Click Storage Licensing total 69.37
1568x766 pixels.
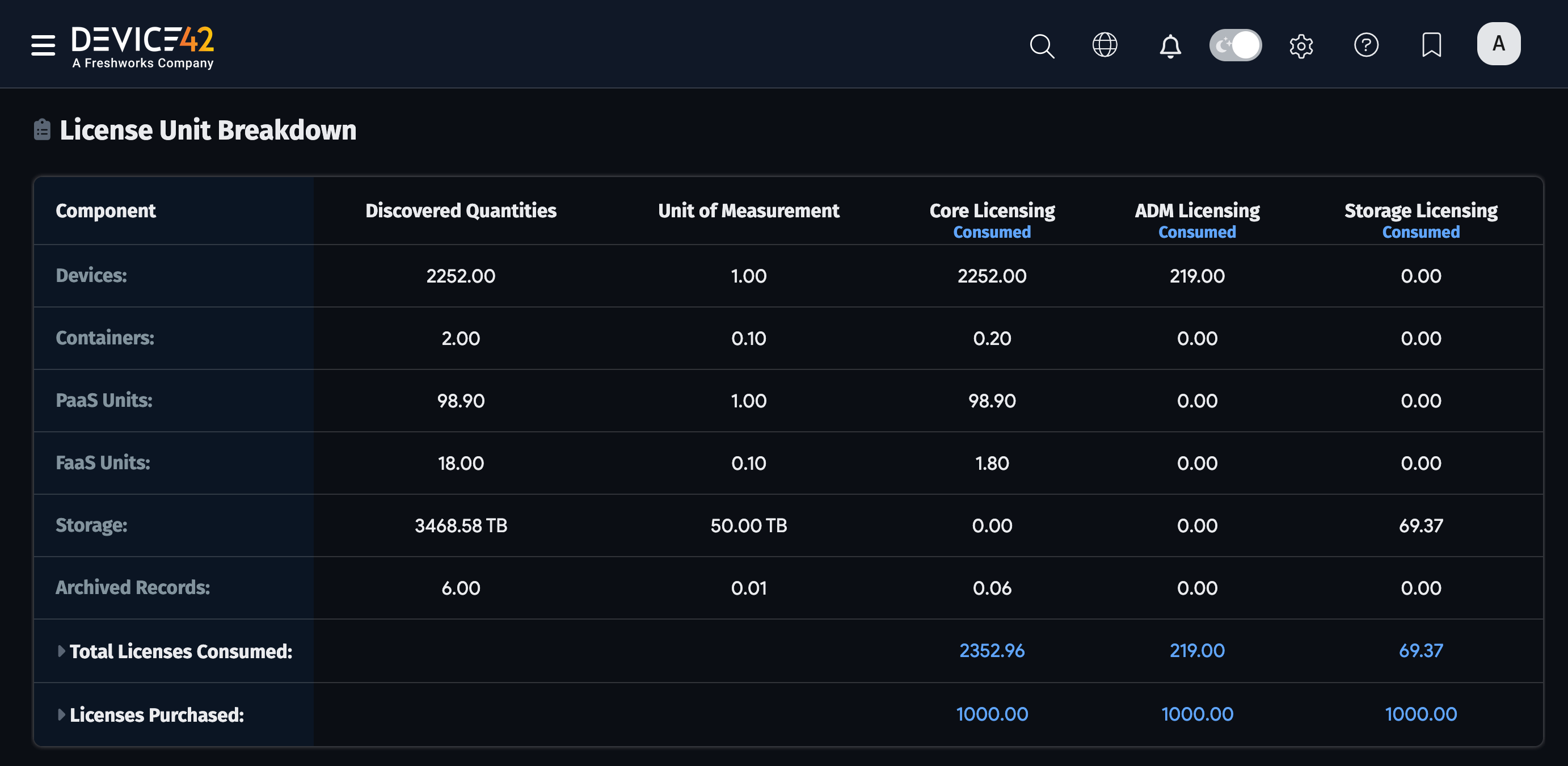tap(1420, 650)
